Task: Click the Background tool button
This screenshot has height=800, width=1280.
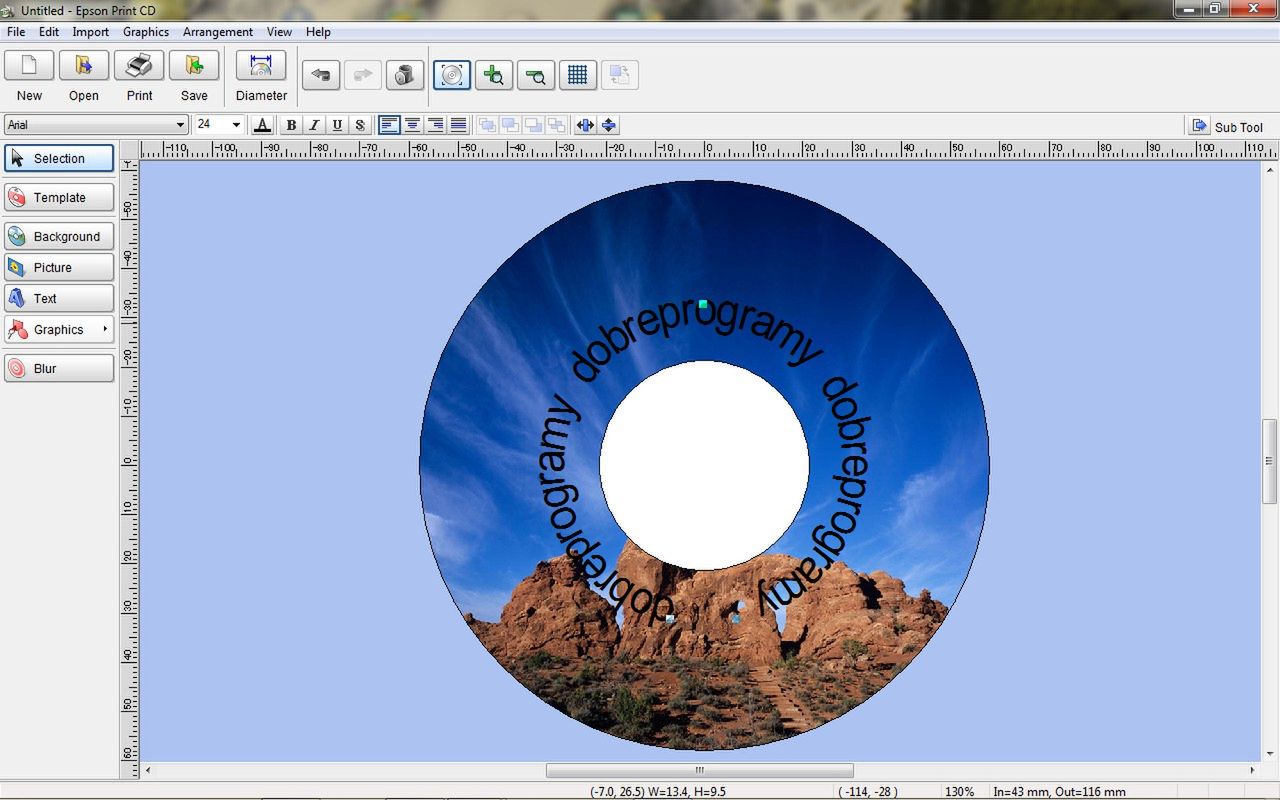Action: [x=59, y=236]
